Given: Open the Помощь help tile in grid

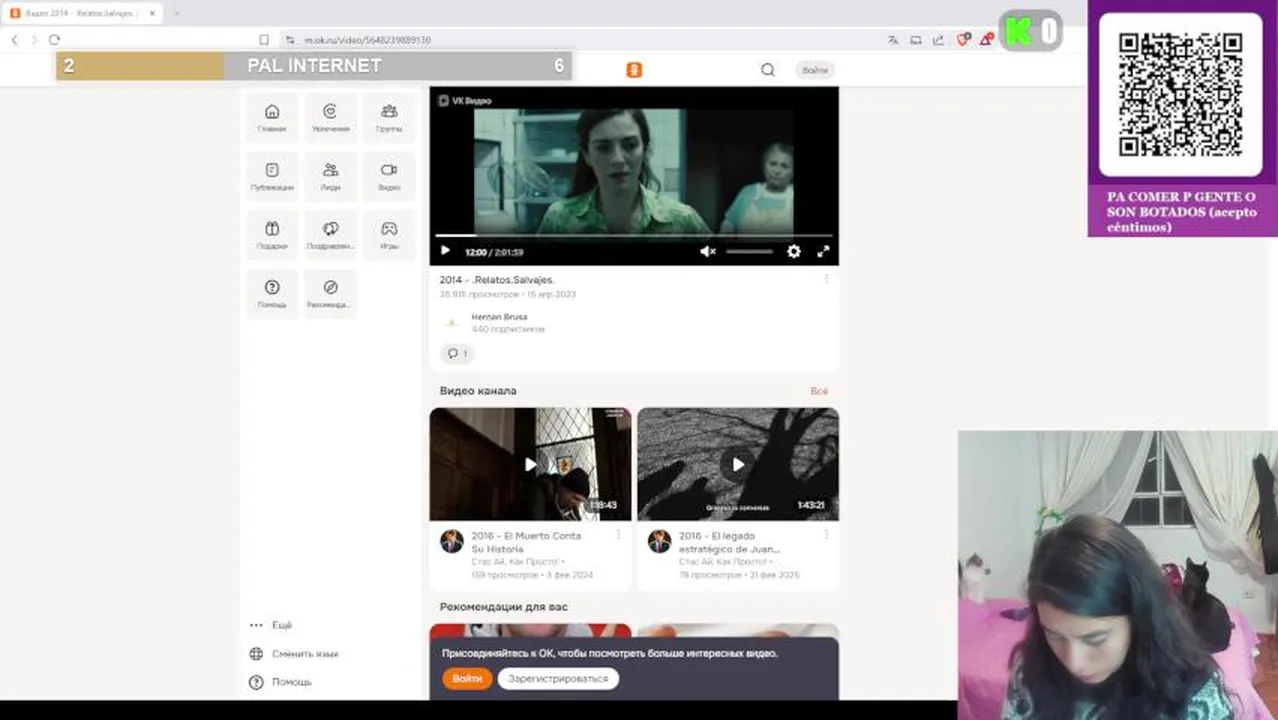Looking at the screenshot, I should pyautogui.click(x=272, y=293).
